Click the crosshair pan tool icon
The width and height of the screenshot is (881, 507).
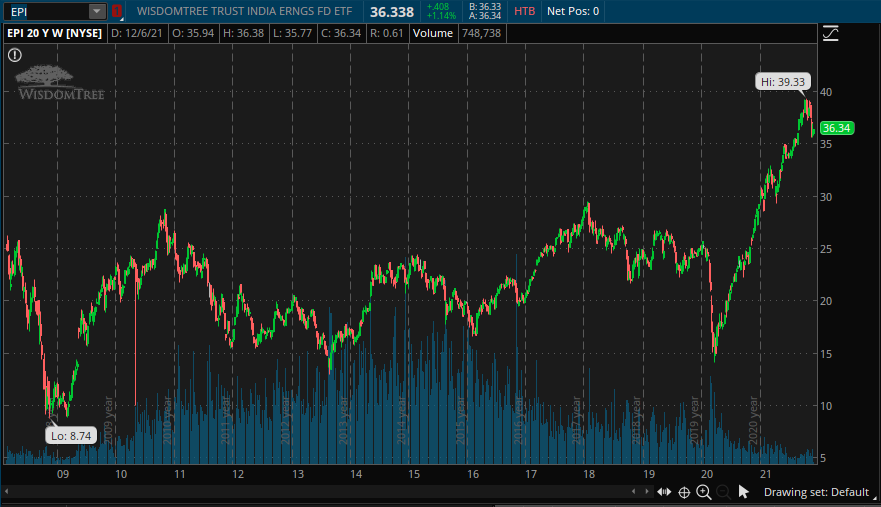click(x=684, y=492)
